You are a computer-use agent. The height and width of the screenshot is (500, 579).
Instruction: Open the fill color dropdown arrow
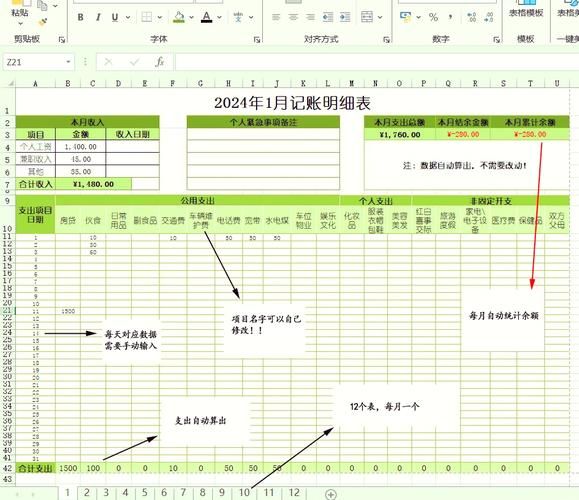coord(191,17)
